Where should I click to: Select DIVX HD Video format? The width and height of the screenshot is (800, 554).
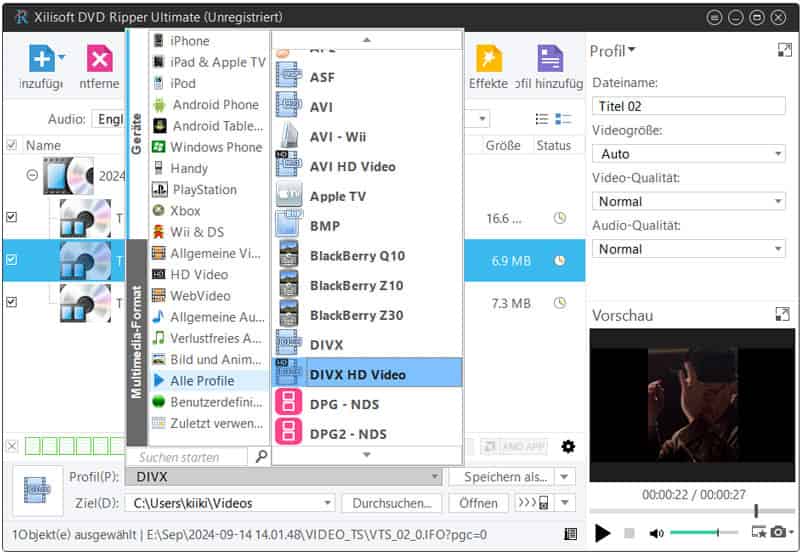[368, 374]
